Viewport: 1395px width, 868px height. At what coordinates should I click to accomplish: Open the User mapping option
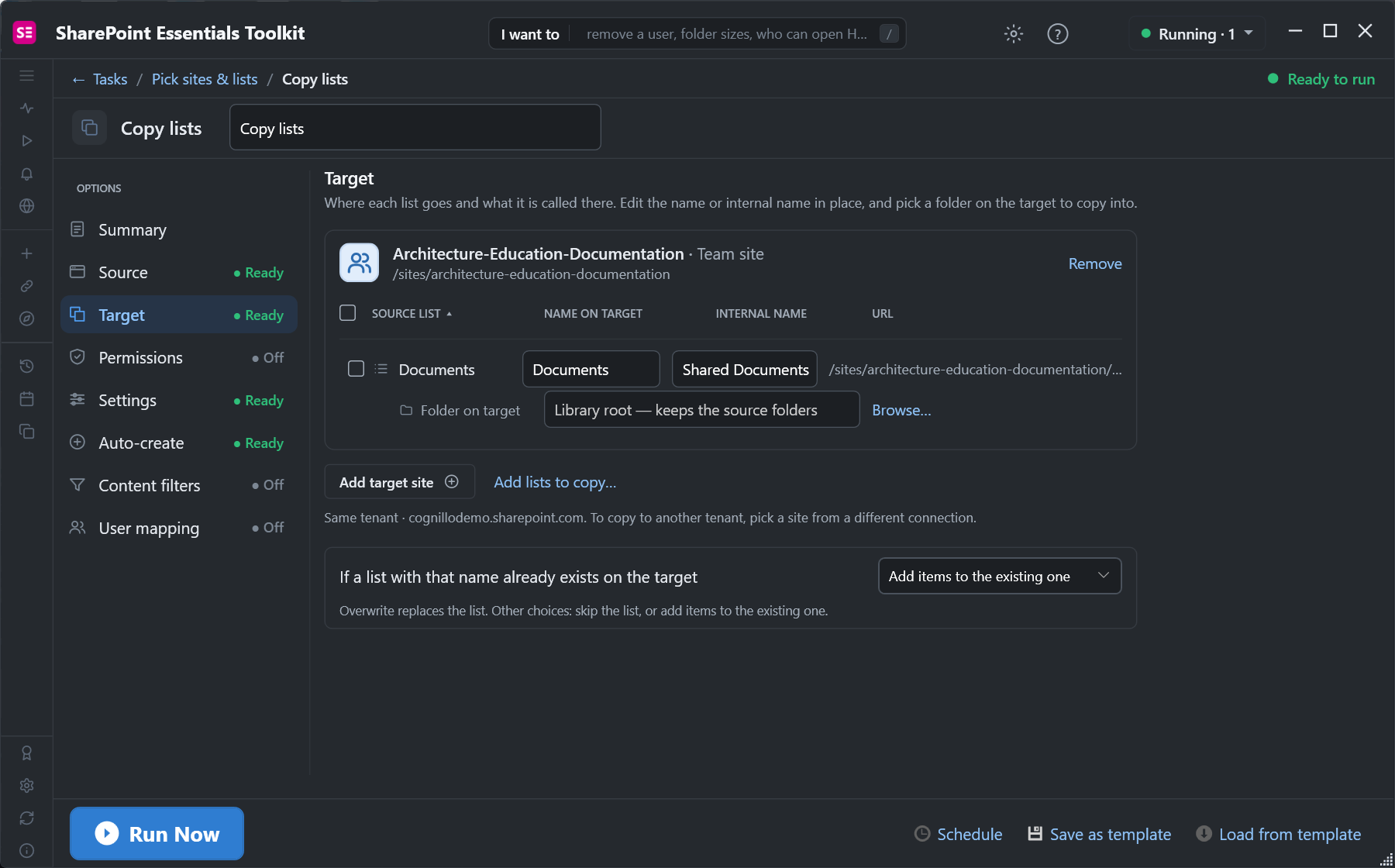(179, 528)
